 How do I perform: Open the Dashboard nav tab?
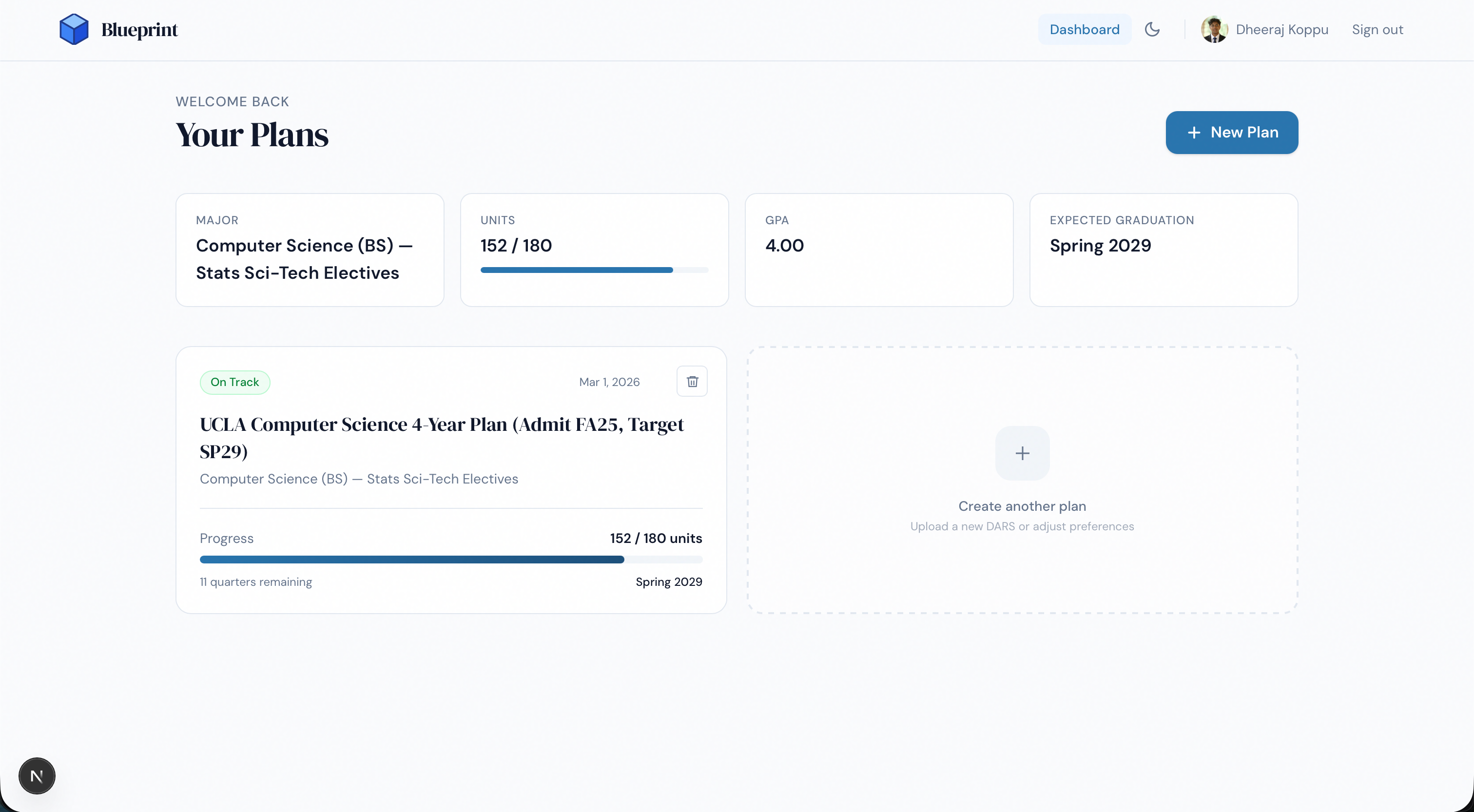click(x=1085, y=29)
